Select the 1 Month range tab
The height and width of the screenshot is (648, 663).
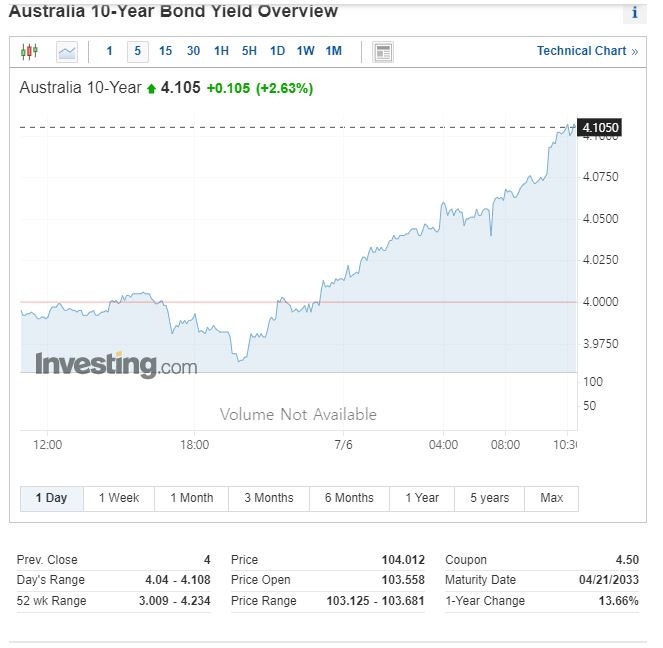pos(192,498)
